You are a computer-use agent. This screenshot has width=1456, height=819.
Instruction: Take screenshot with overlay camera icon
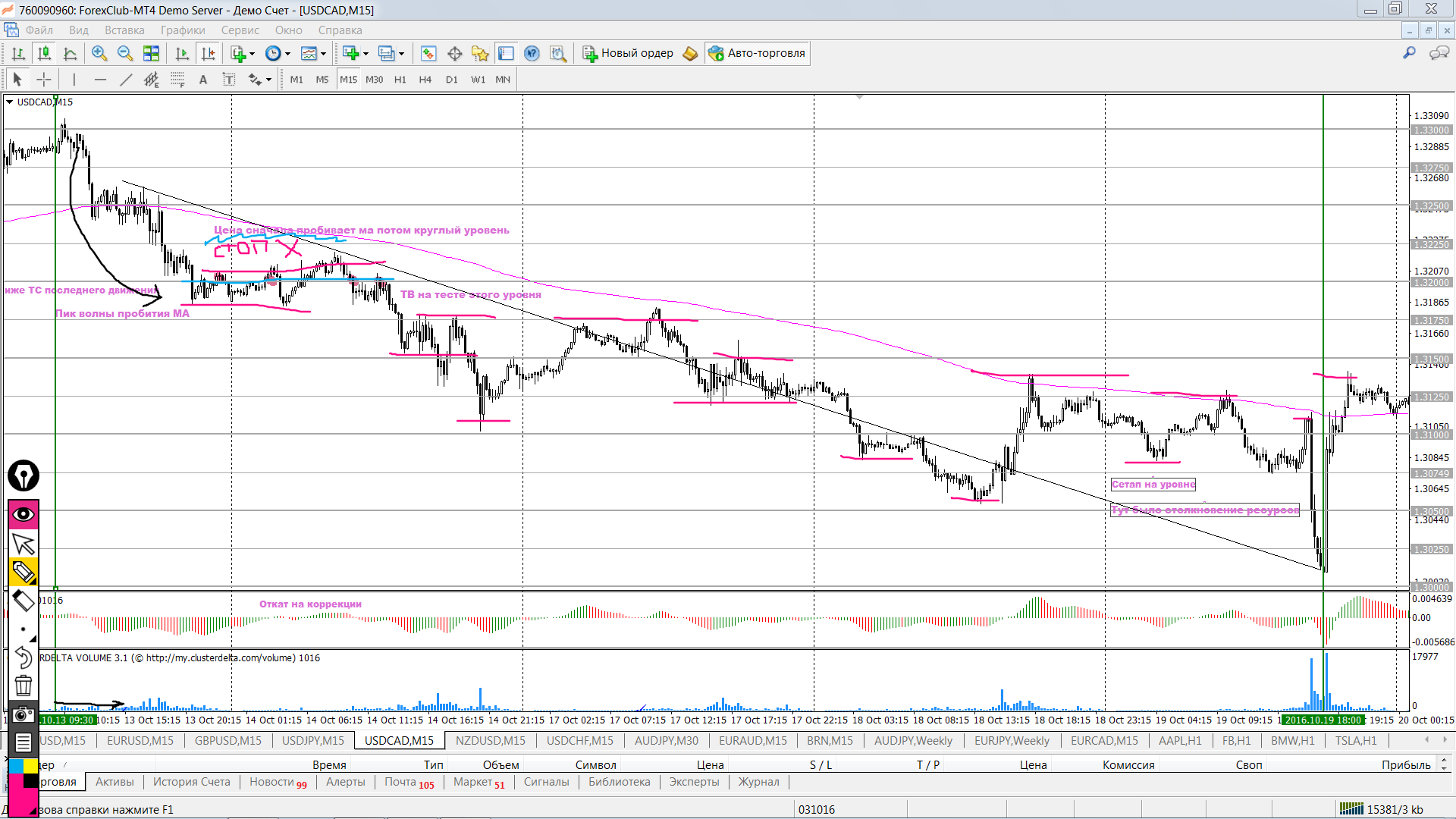tap(24, 714)
